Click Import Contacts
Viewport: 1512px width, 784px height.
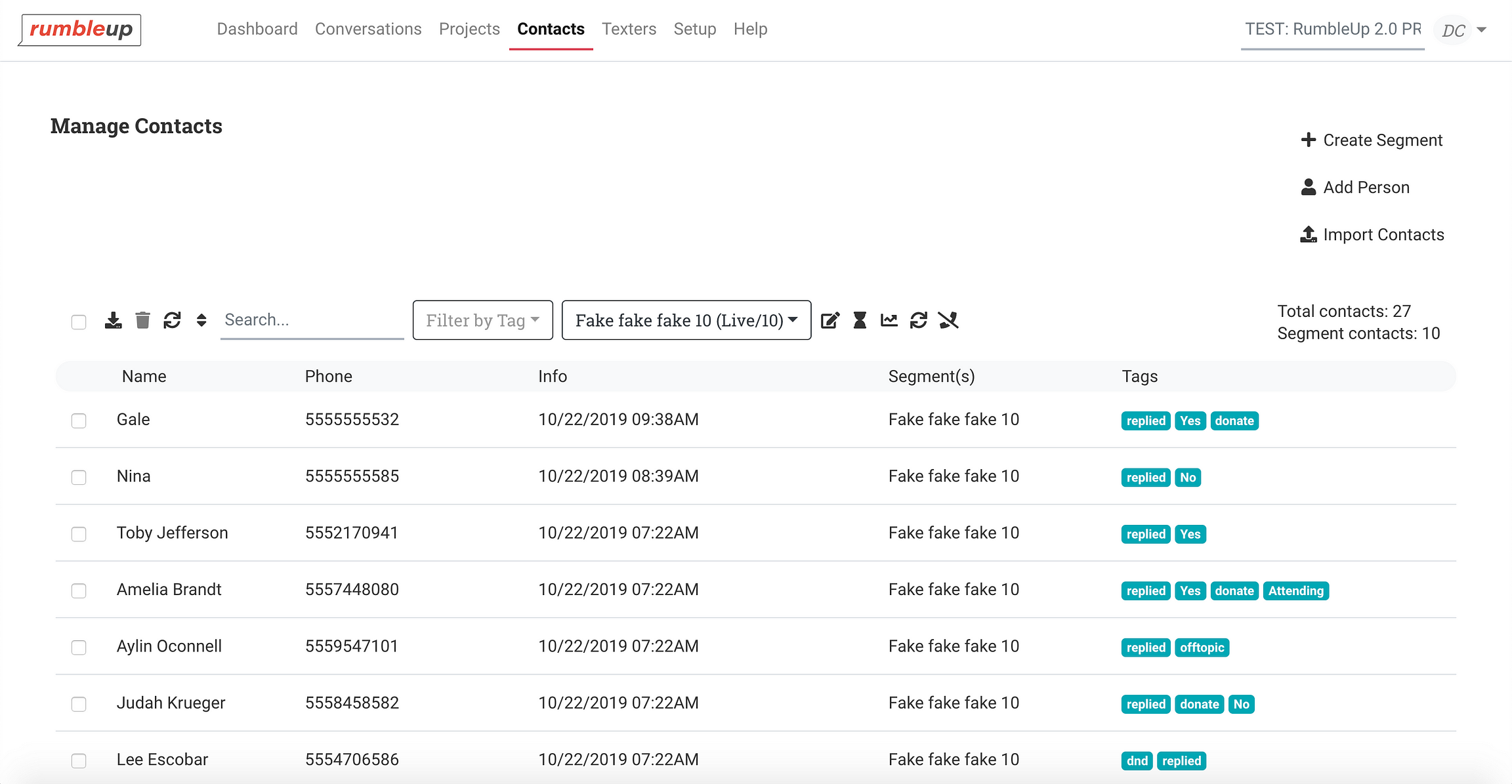point(1372,234)
